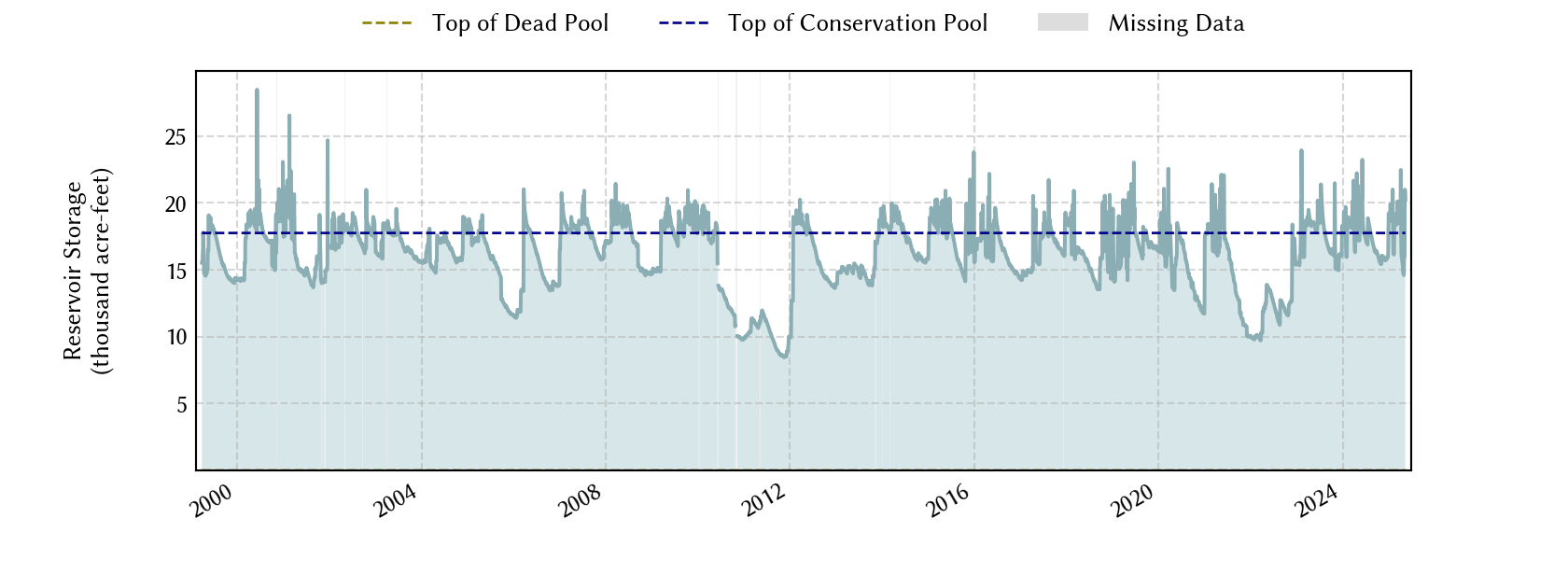1568x588 pixels.
Task: Click the 'Reservoir Storage' y-axis title
Action: [73, 271]
